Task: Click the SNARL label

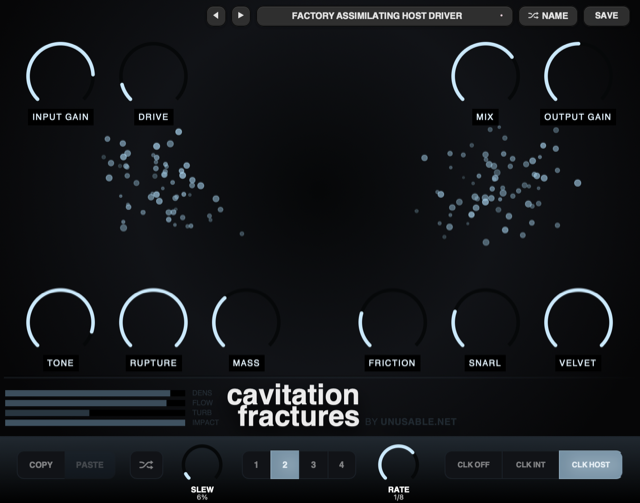Action: 485,363
